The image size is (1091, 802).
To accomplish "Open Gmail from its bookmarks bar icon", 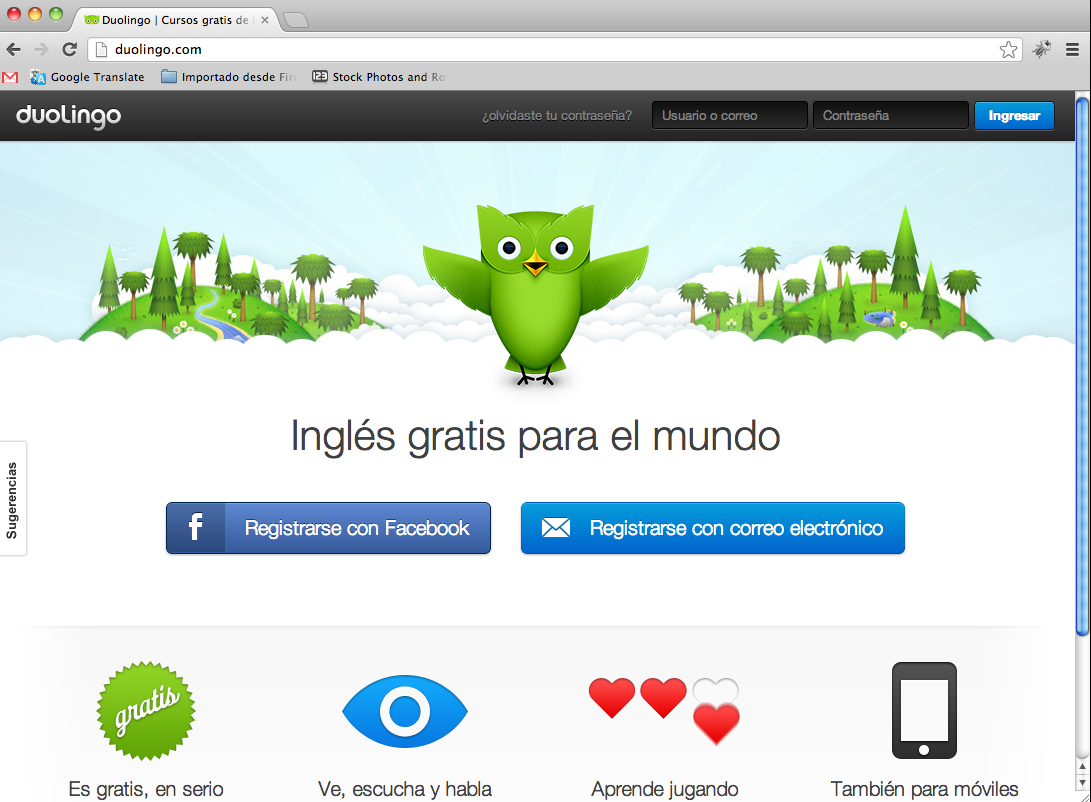I will [9, 76].
